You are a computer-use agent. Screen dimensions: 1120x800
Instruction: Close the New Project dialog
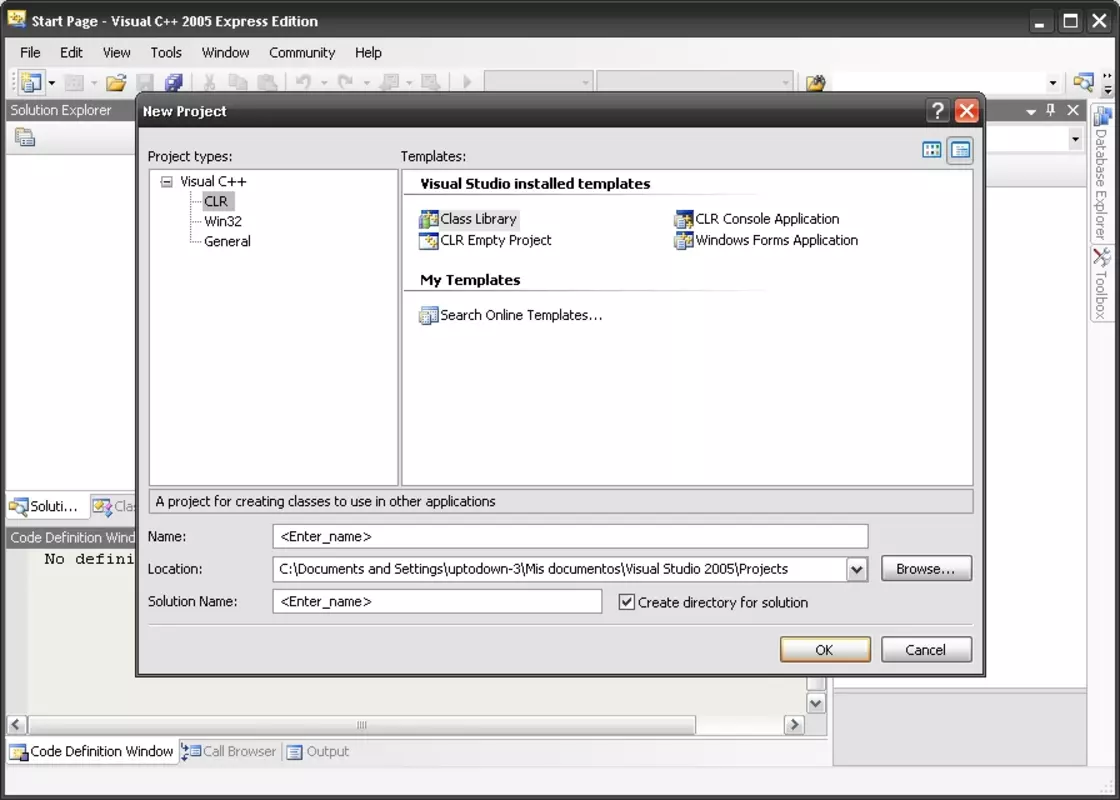click(966, 111)
